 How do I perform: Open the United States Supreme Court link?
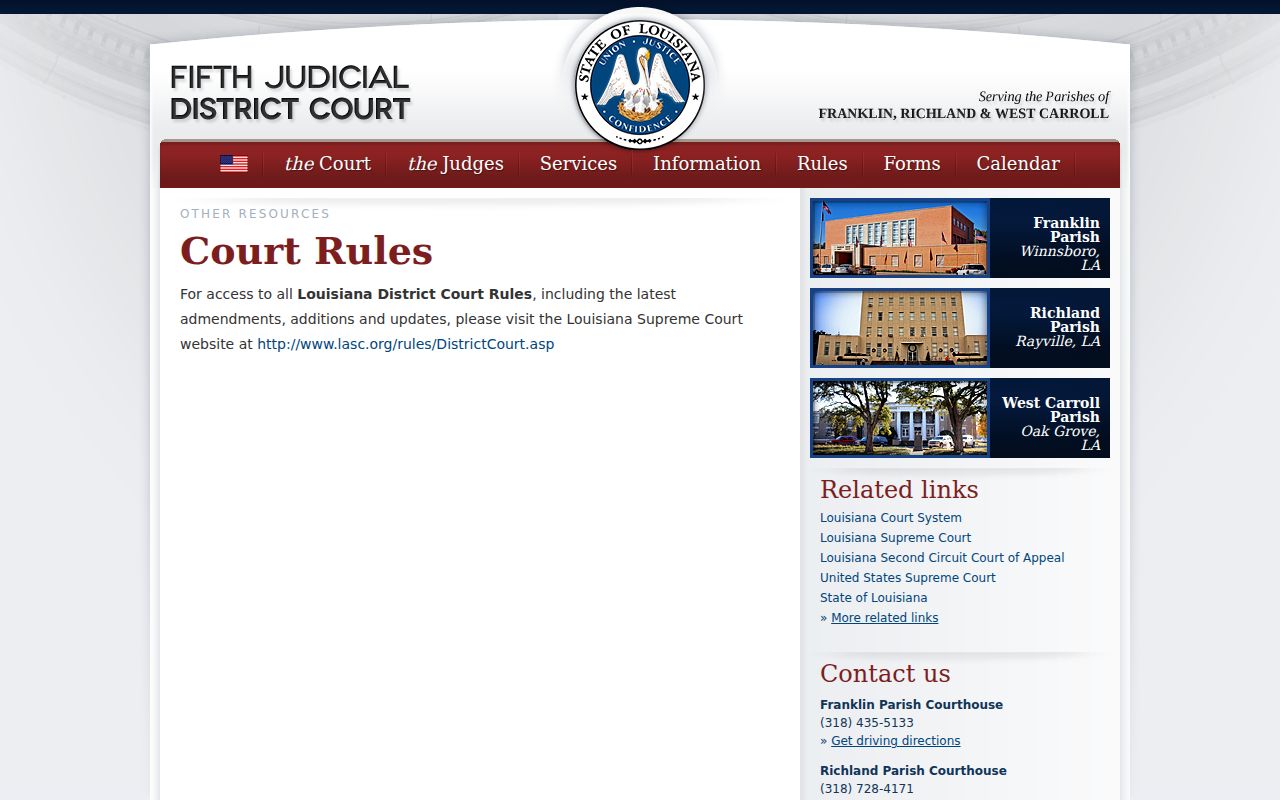[908, 578]
